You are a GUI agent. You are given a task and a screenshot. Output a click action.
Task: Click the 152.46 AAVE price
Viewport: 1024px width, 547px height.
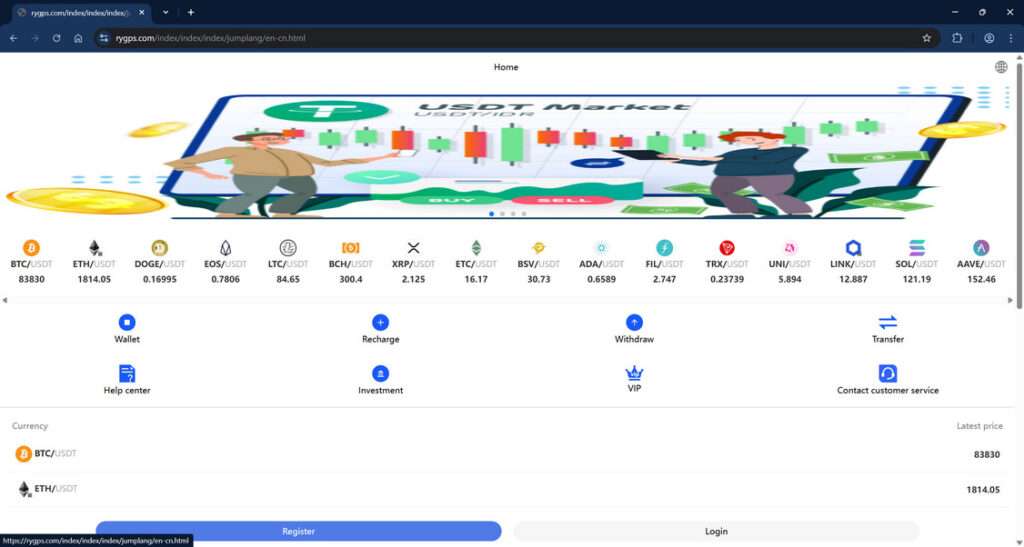point(981,279)
